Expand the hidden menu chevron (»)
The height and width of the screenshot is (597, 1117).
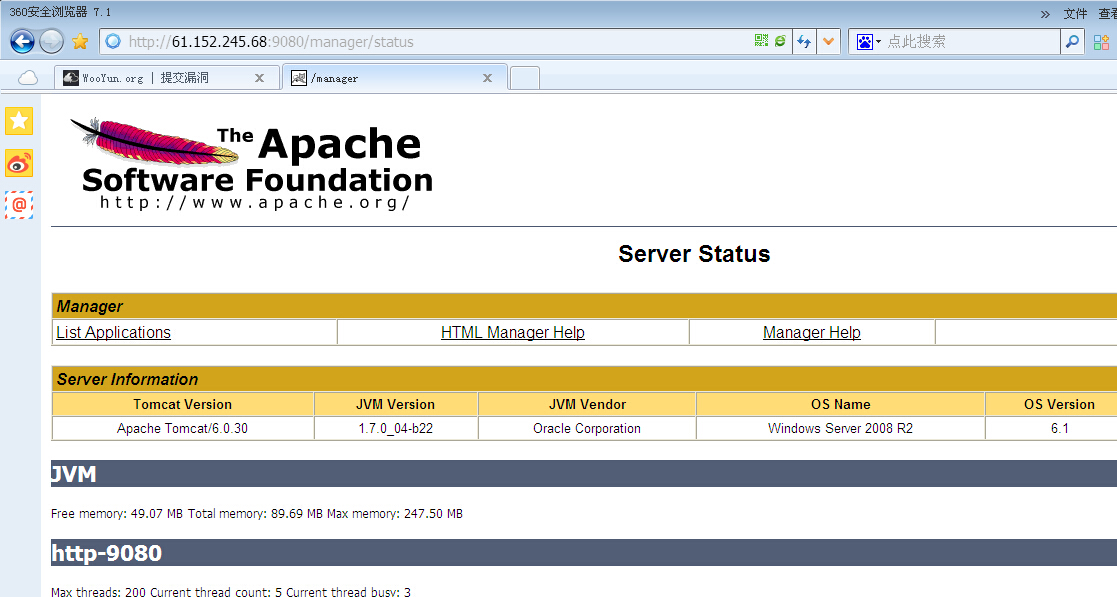click(x=1045, y=14)
